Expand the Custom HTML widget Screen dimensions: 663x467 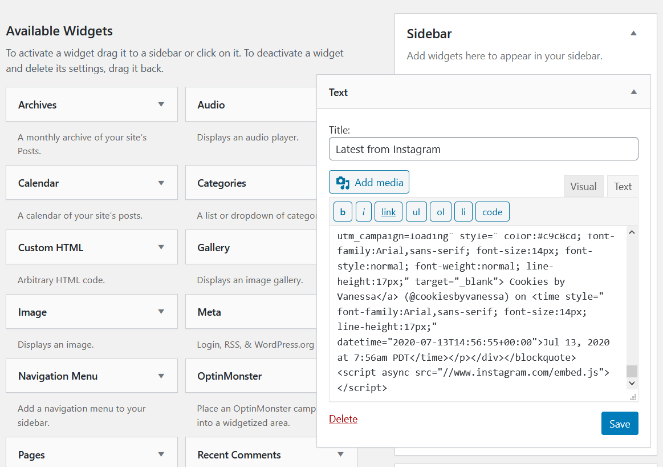(x=161, y=247)
